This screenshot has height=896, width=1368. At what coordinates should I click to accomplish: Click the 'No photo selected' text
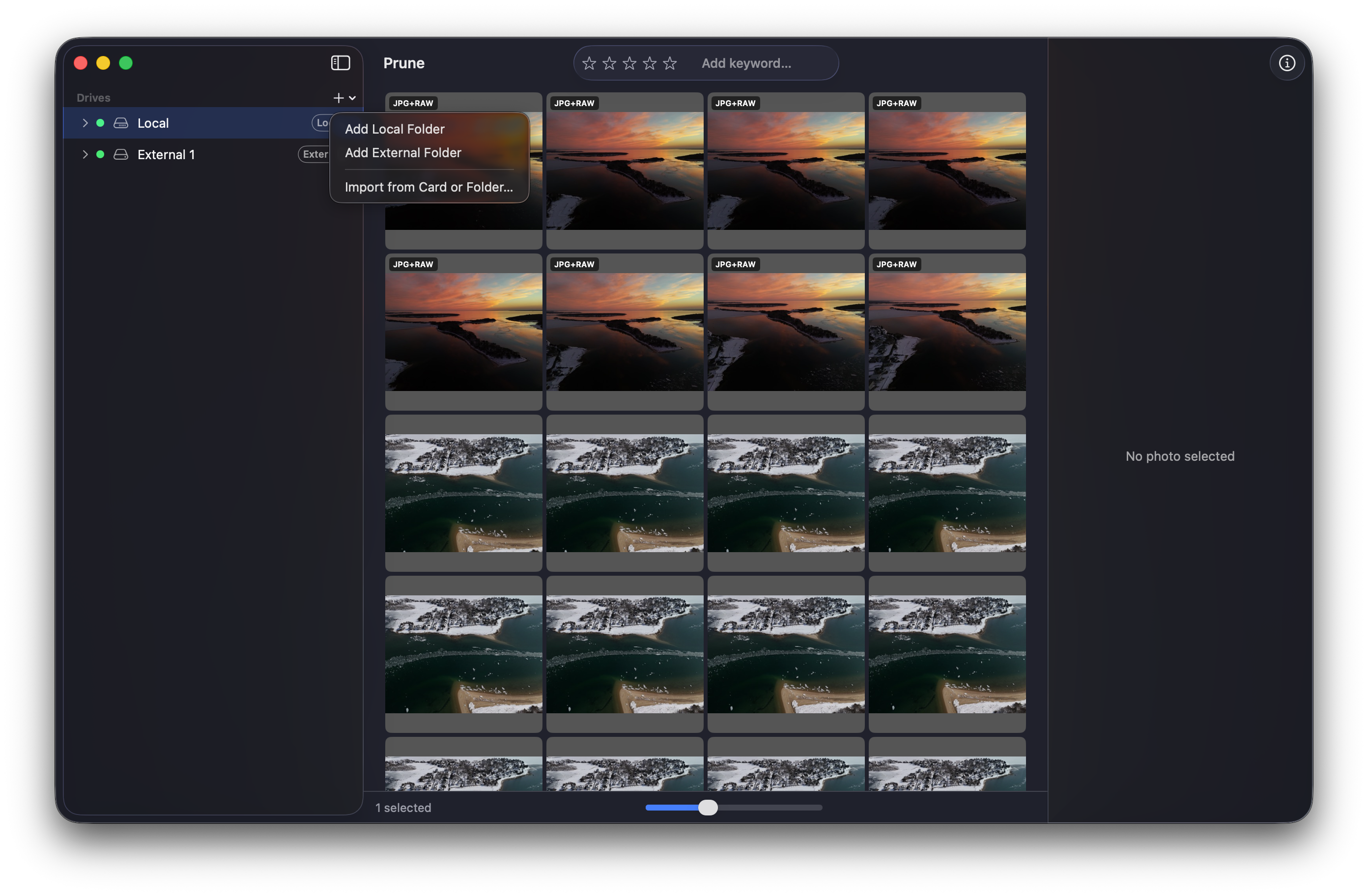(x=1179, y=456)
